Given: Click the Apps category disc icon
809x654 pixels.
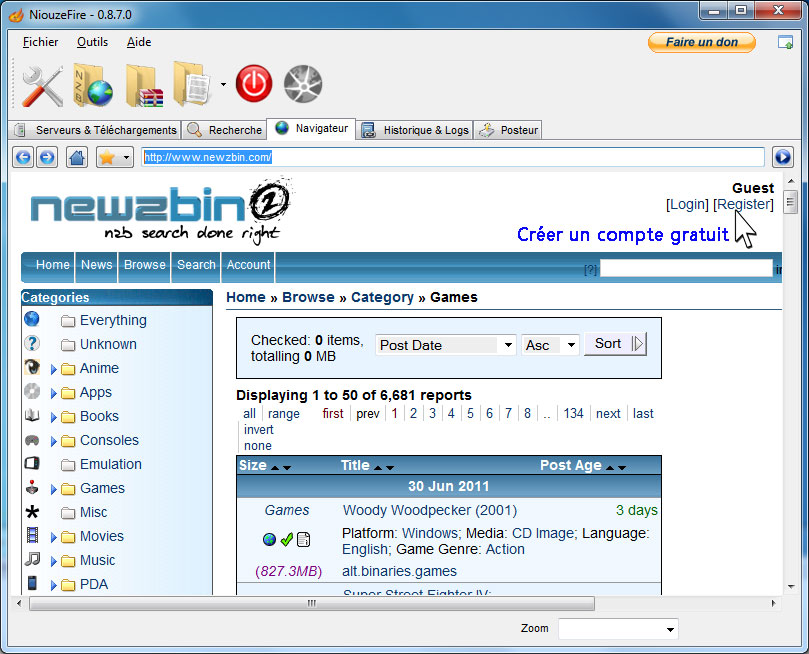Looking at the screenshot, I should click(32, 391).
